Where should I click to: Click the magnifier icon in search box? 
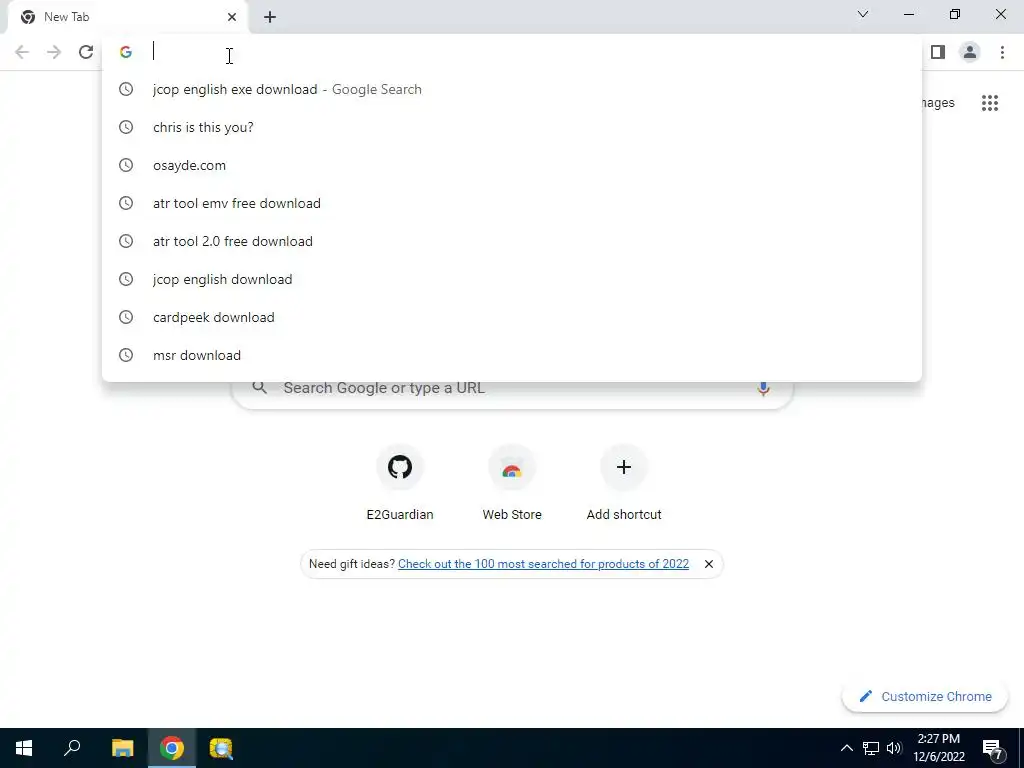[x=260, y=388]
